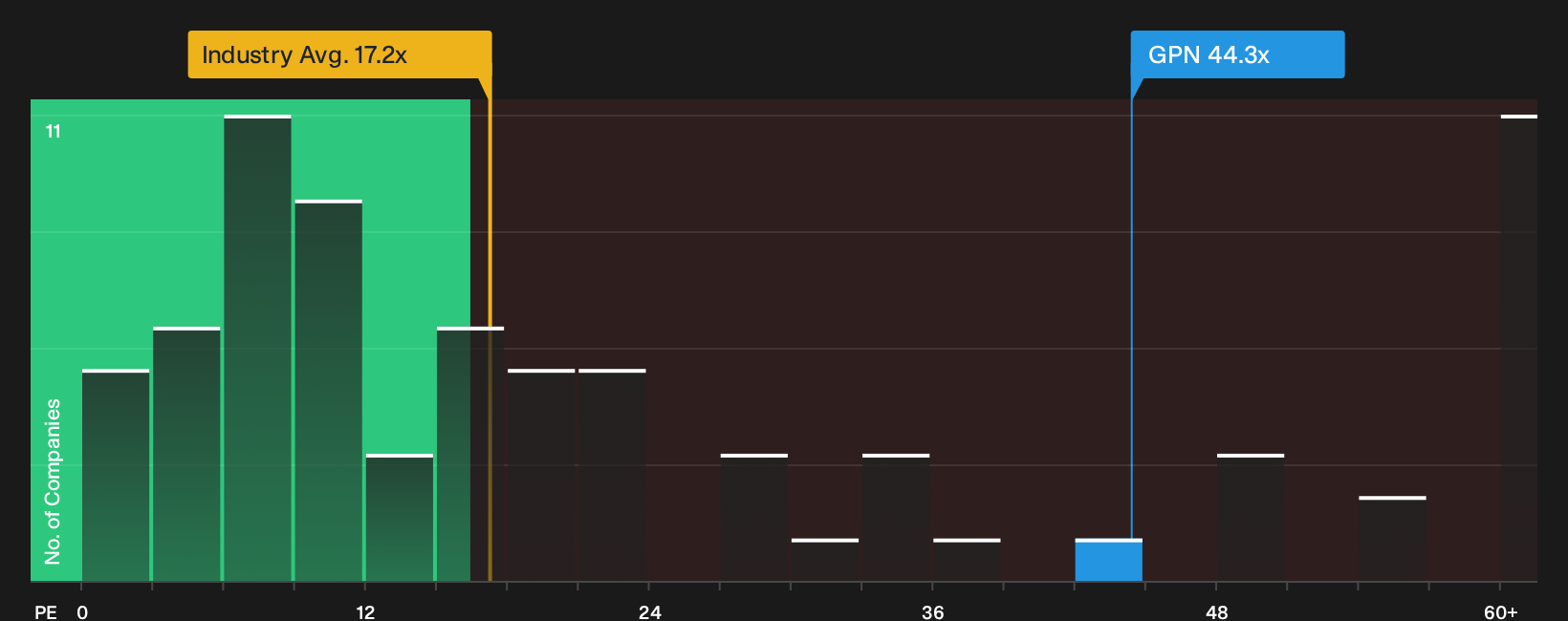Click the first green bar at PE 0
Viewport: 1568px width, 621px height.
point(116,475)
